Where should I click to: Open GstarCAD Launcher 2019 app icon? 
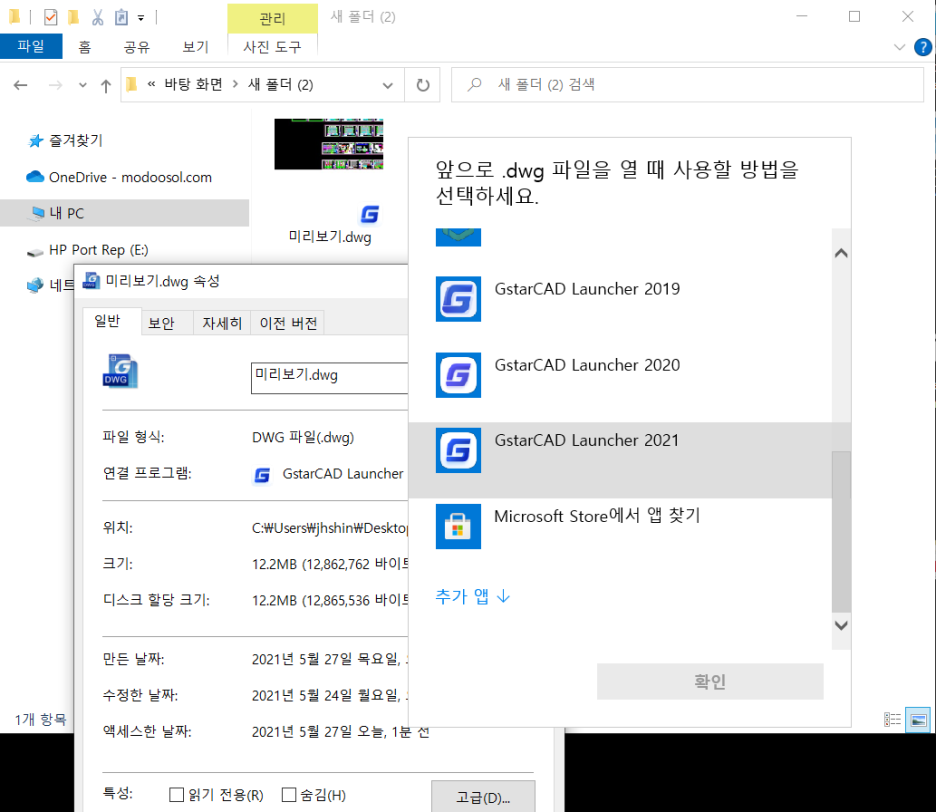click(x=458, y=299)
